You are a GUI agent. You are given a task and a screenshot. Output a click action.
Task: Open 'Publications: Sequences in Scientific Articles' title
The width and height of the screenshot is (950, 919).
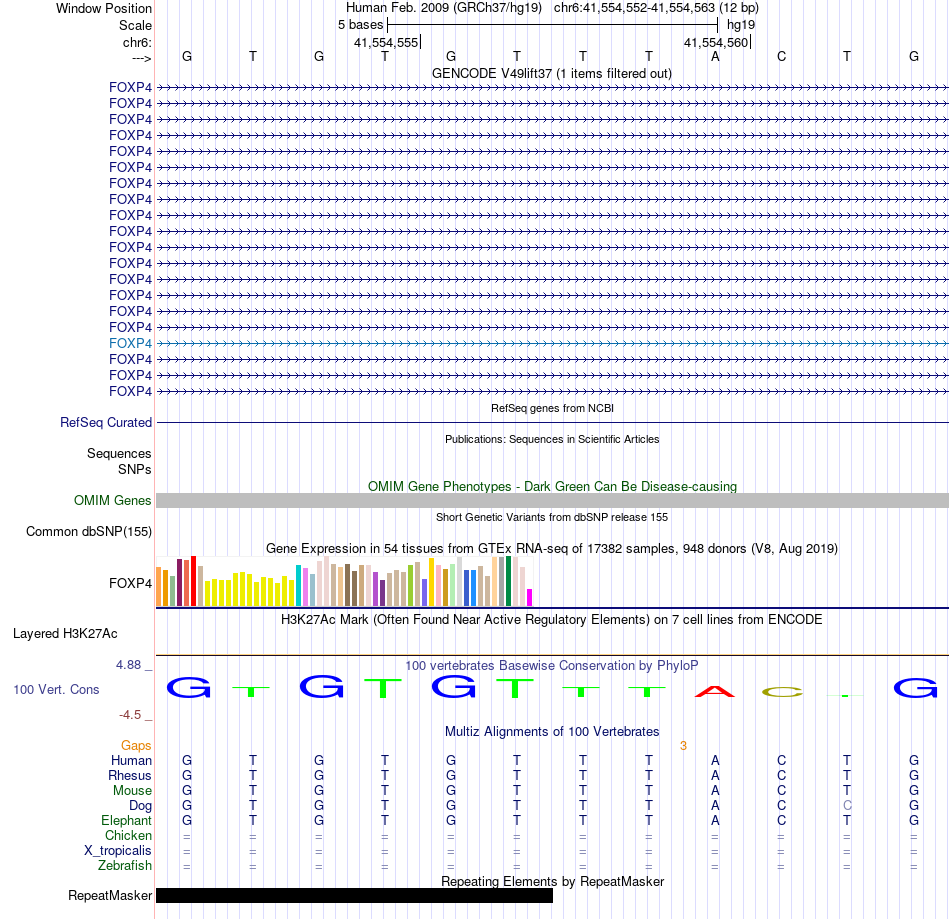coord(552,439)
